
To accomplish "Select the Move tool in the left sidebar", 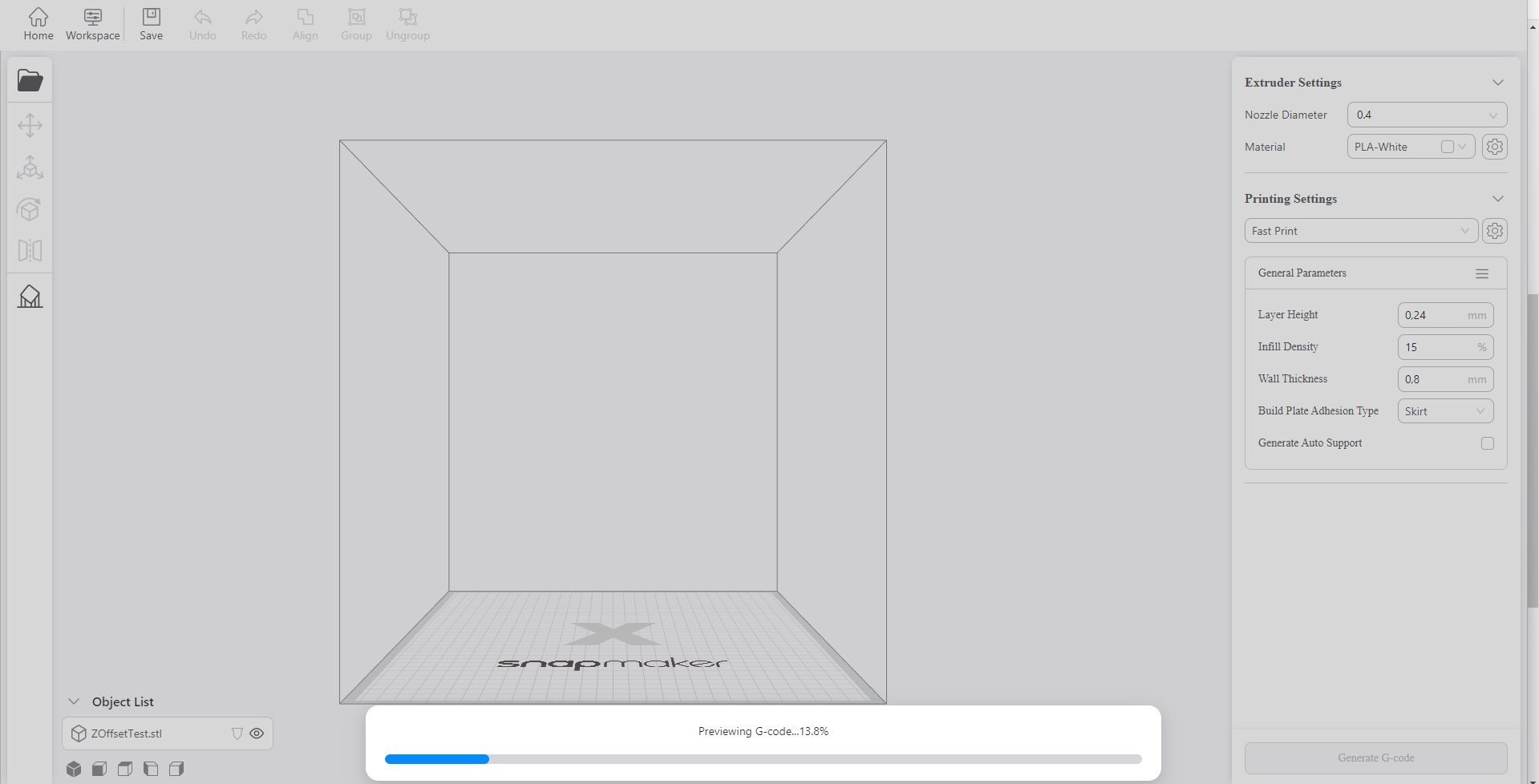I will tap(30, 125).
